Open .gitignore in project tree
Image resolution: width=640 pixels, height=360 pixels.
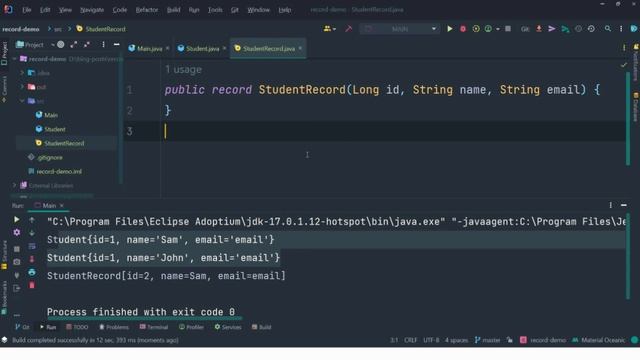49,157
